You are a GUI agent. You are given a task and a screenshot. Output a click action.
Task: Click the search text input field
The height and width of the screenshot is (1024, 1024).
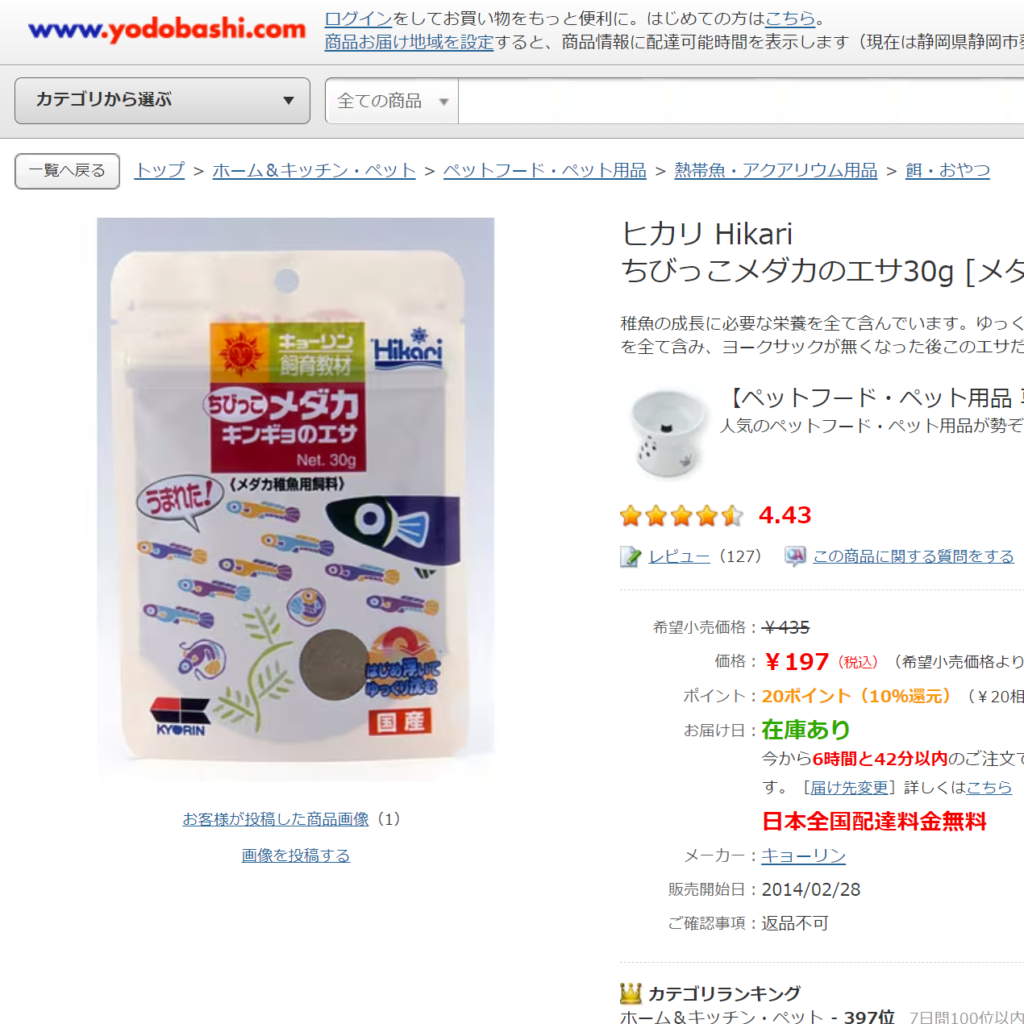741,101
